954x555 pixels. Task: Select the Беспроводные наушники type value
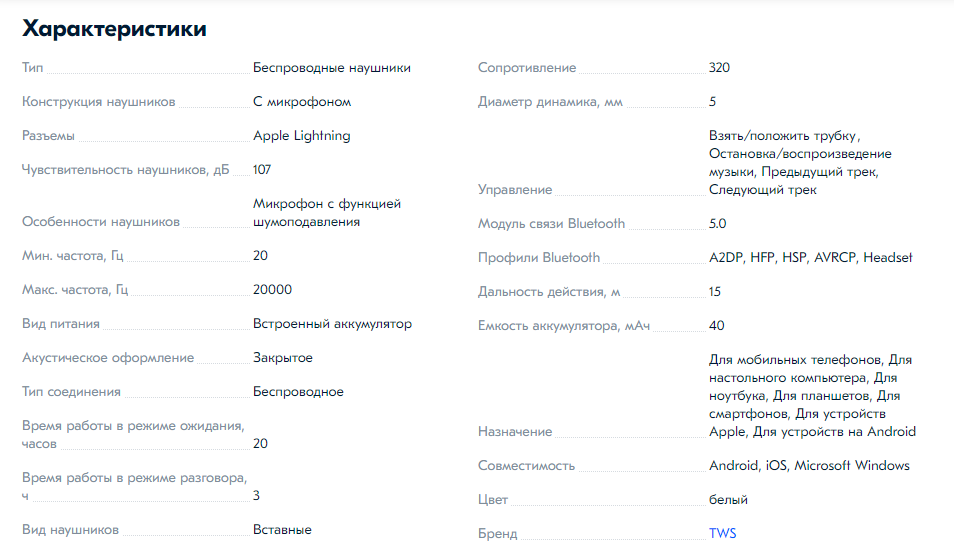click(332, 68)
